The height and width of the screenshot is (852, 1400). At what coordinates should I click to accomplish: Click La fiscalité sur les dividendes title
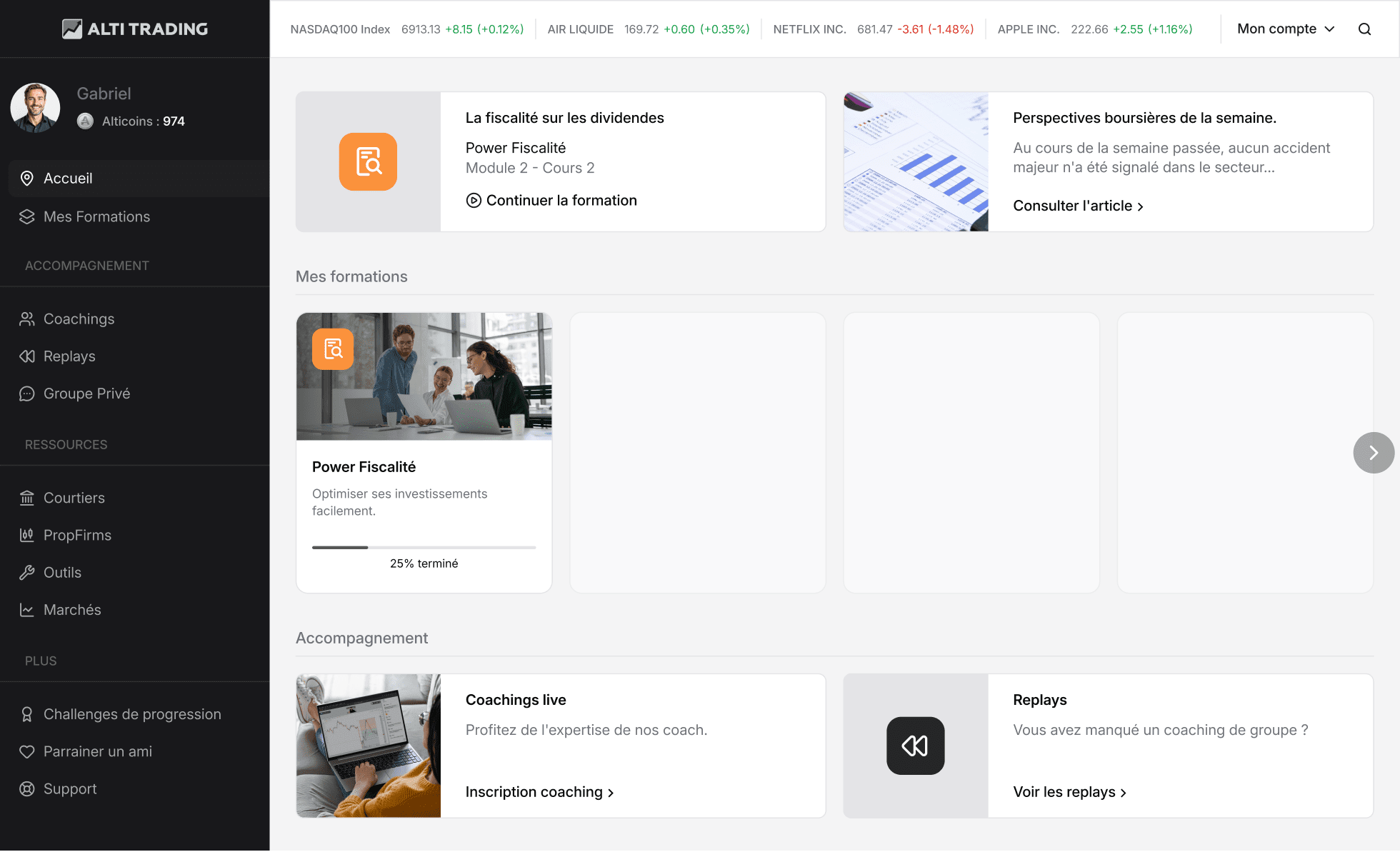pos(565,118)
